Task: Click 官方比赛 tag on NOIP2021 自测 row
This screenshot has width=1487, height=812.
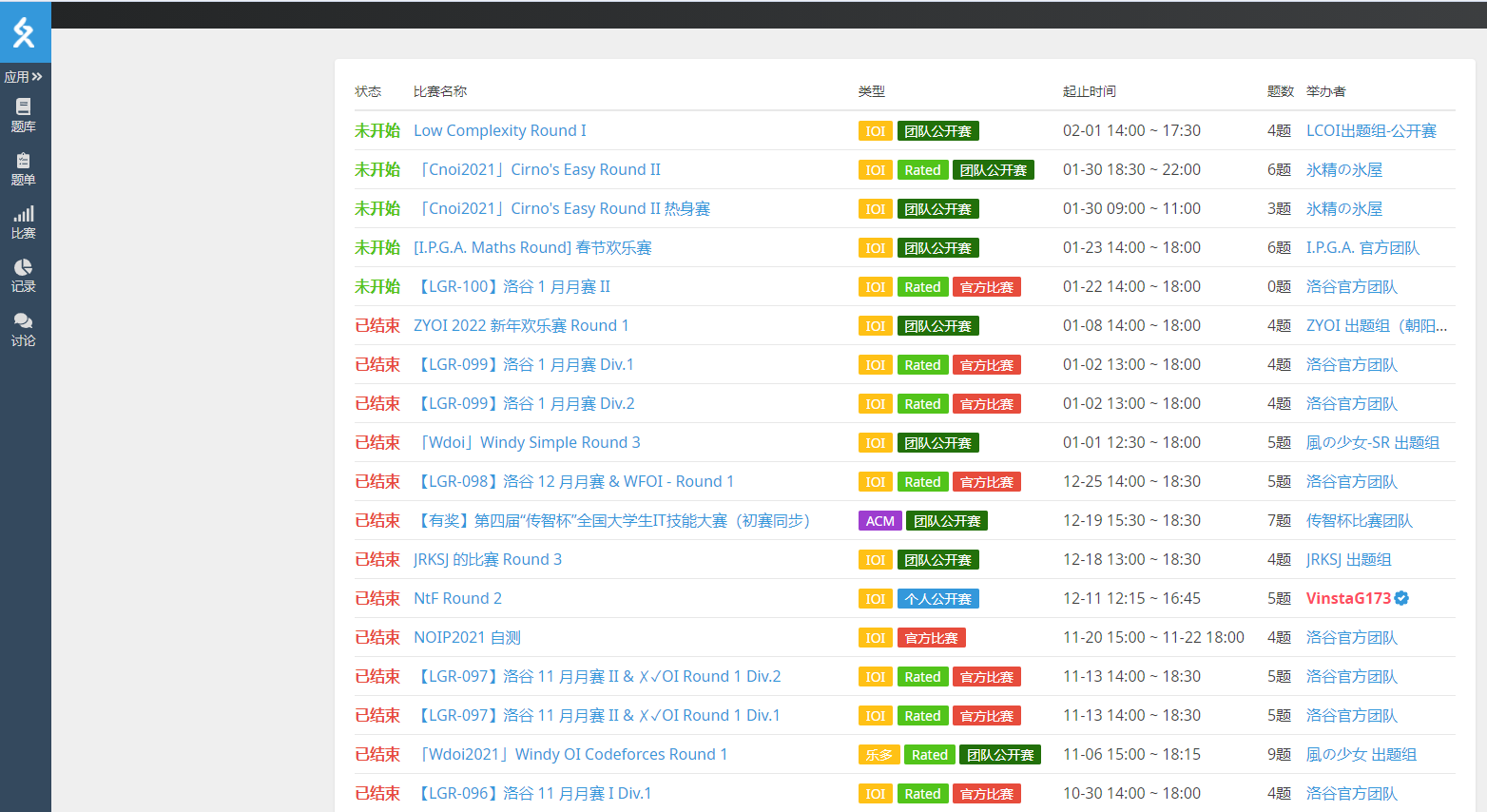Action: [x=932, y=638]
